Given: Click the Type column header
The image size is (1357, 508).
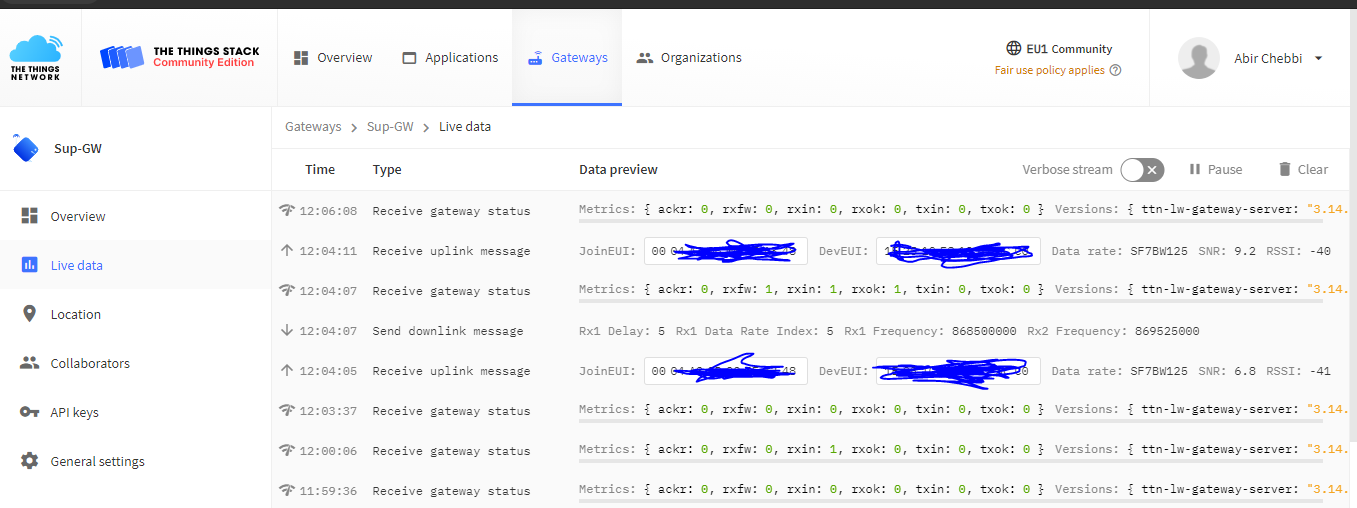Looking at the screenshot, I should click(x=387, y=169).
